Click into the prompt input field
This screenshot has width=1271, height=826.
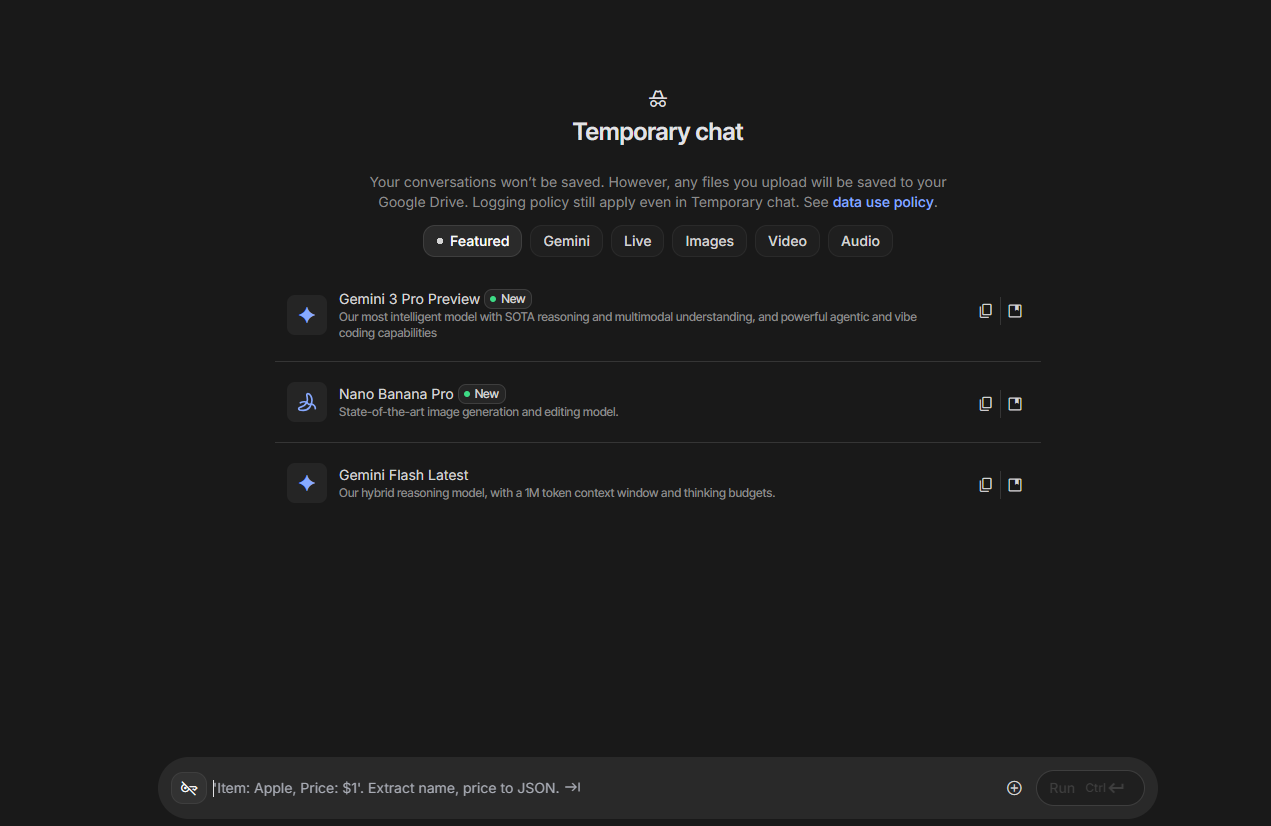point(600,788)
